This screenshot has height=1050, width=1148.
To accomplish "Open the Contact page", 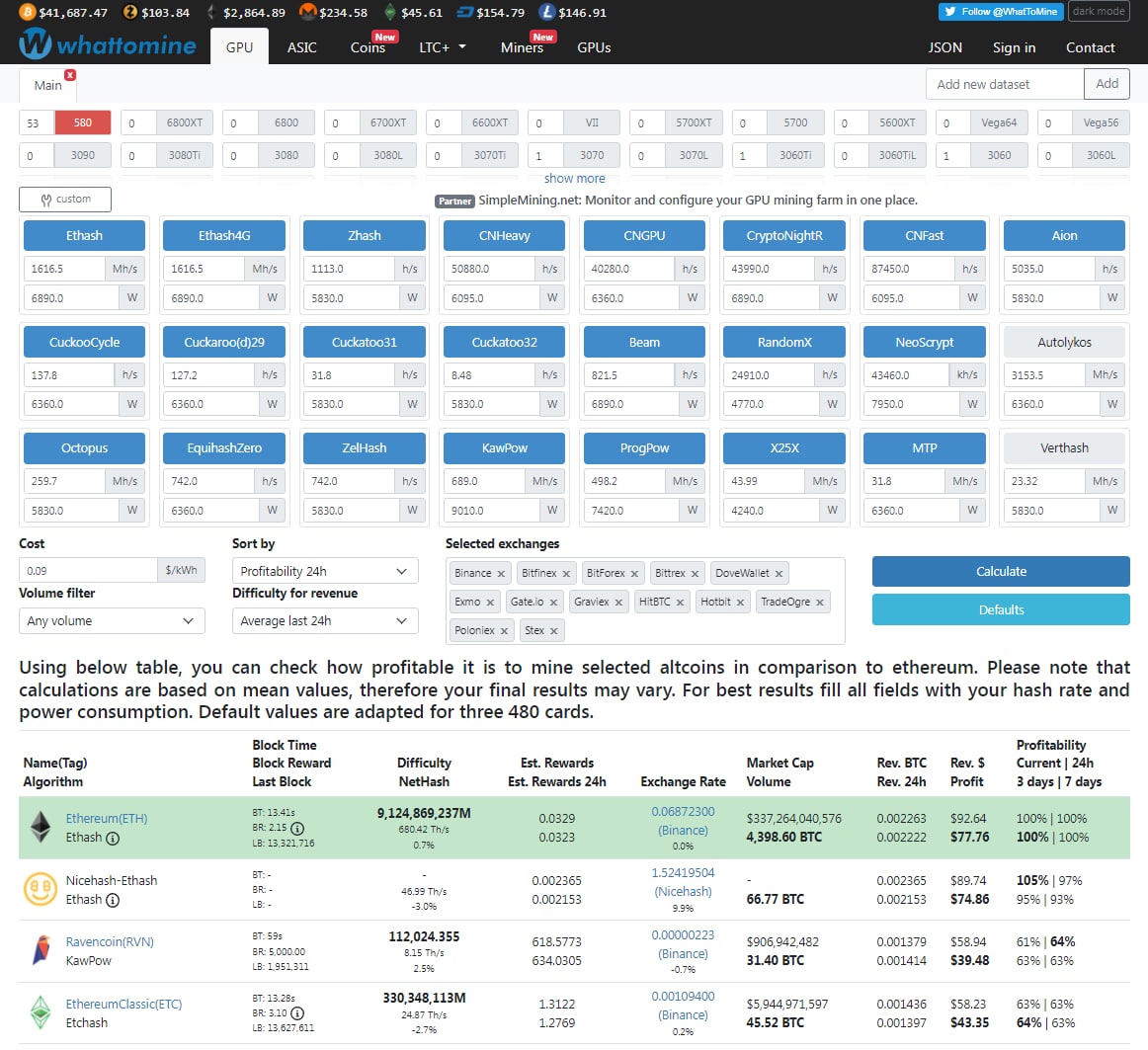I will 1090,46.
